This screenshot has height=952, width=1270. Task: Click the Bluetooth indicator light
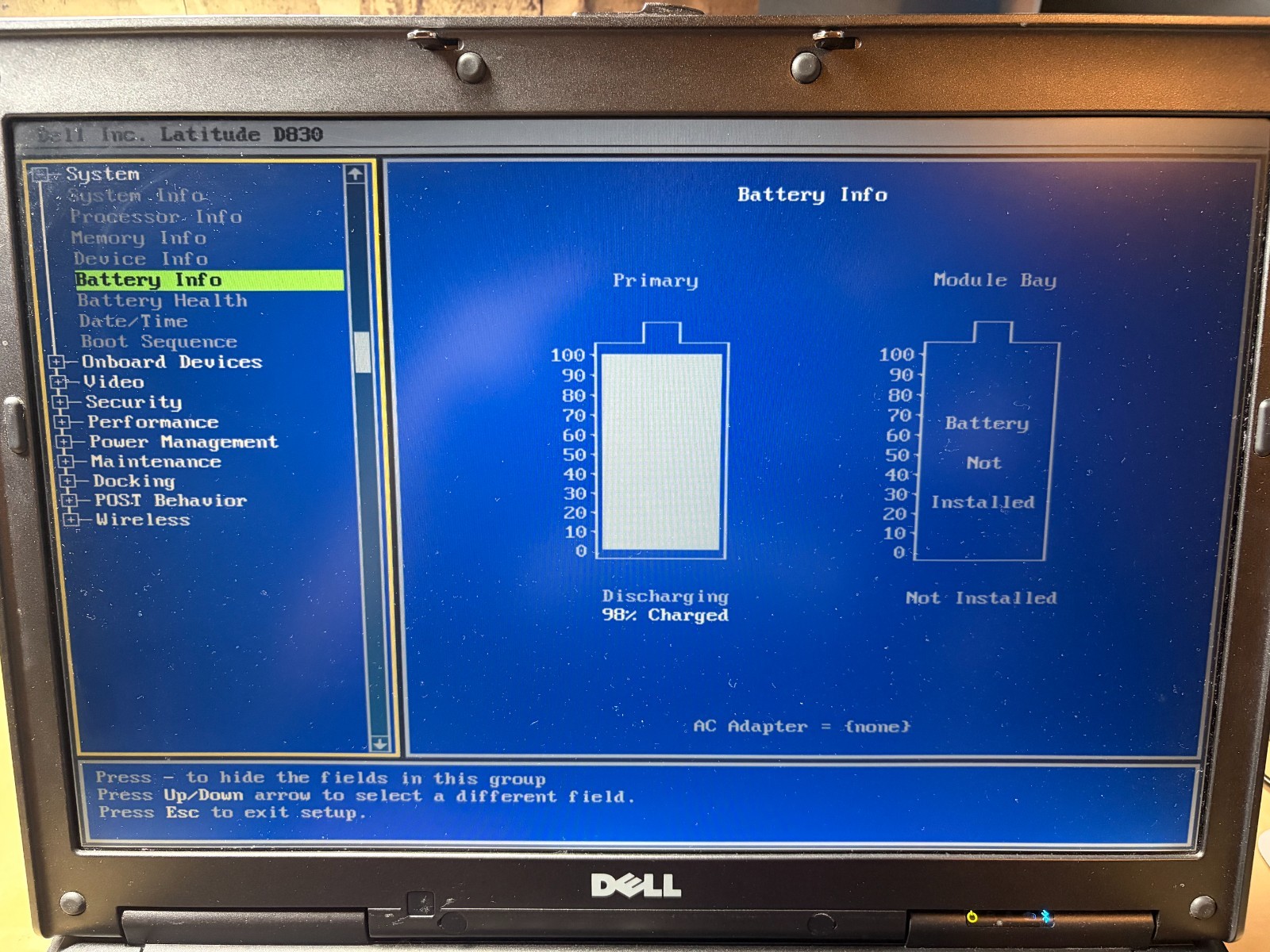click(x=1046, y=916)
